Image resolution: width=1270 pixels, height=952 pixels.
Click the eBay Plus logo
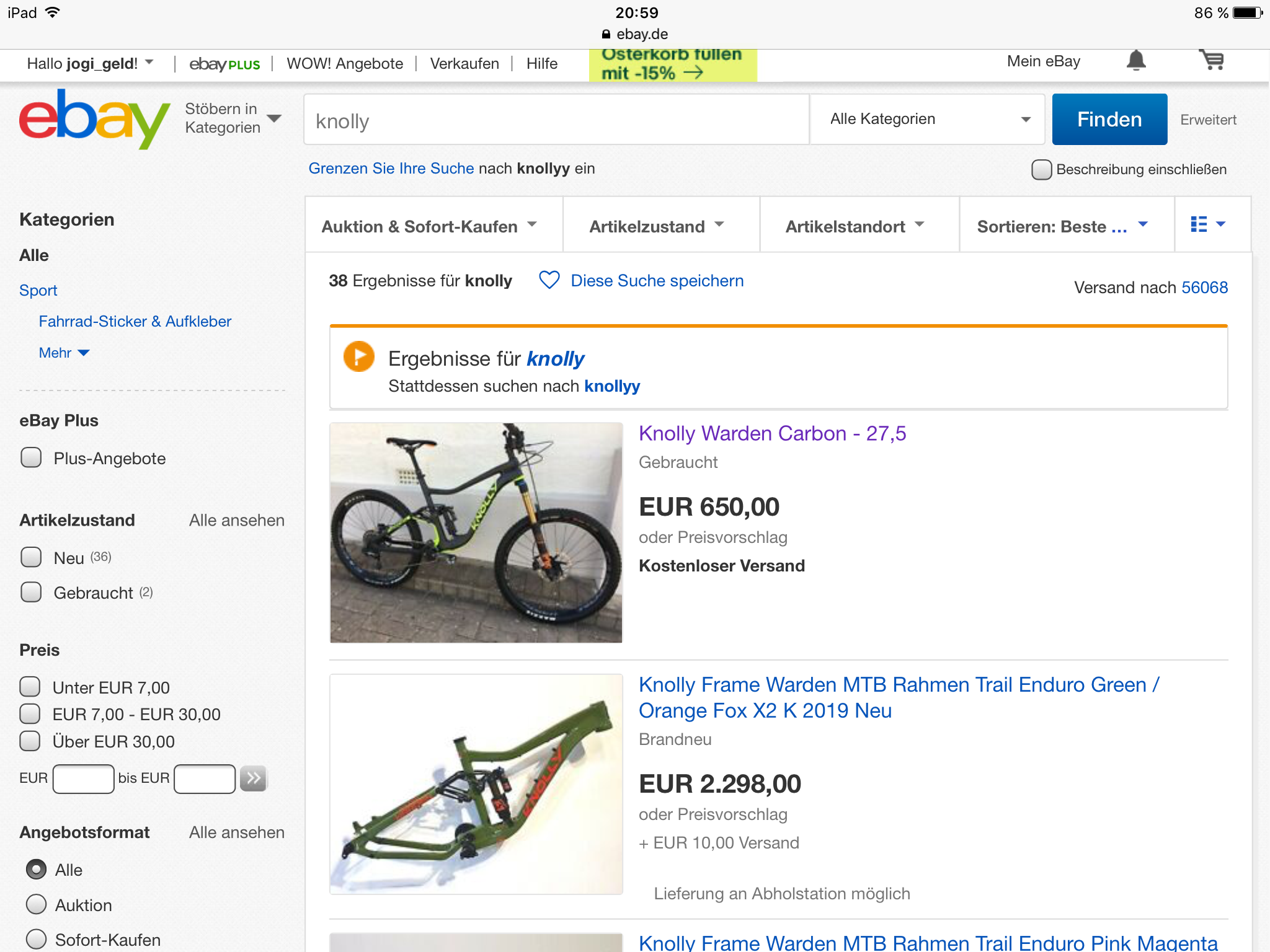pos(224,64)
